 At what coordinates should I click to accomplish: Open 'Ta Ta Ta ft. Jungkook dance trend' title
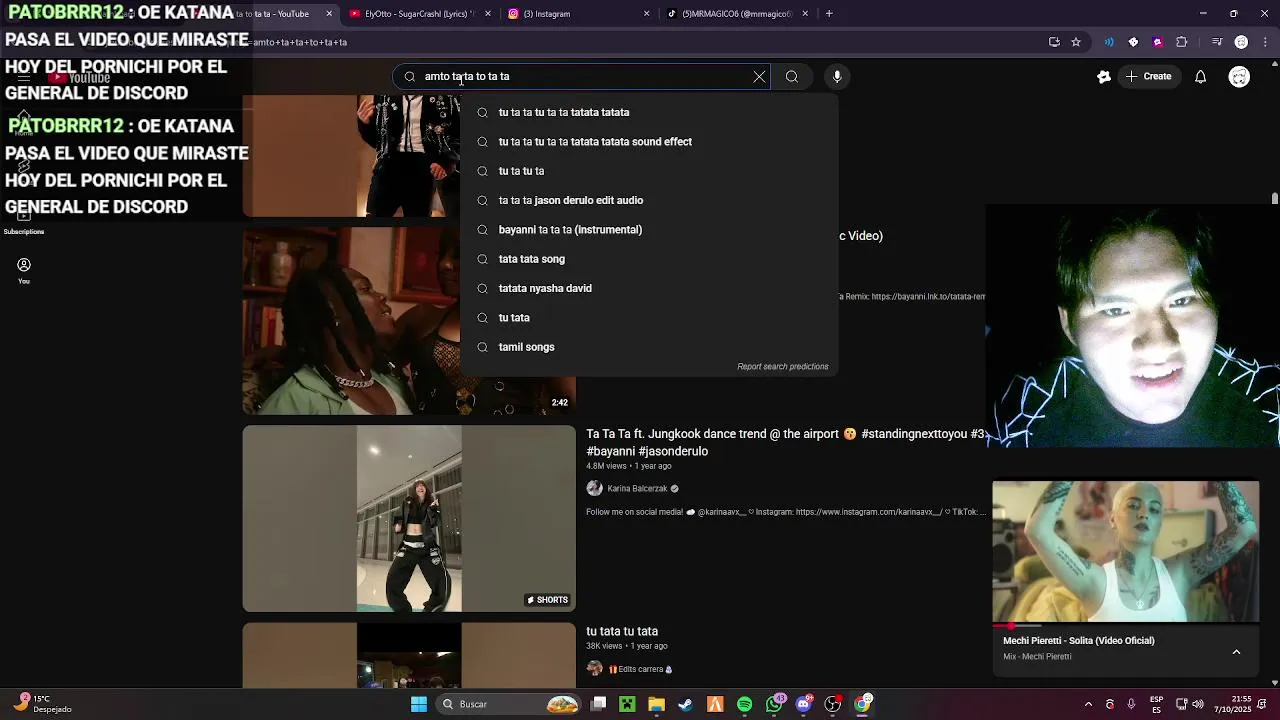point(786,442)
